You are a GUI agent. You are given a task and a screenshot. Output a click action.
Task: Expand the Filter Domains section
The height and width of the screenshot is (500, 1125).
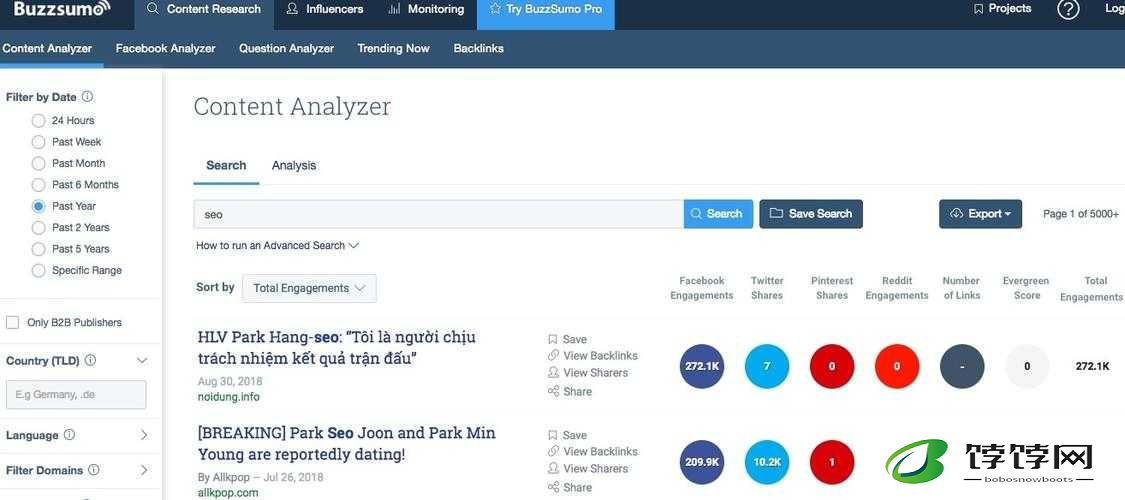[143, 470]
